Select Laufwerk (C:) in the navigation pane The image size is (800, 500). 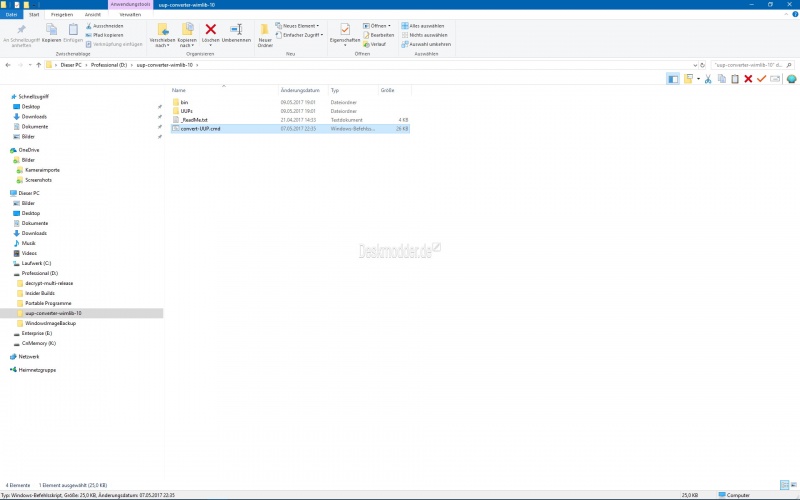pyautogui.click(x=36, y=263)
